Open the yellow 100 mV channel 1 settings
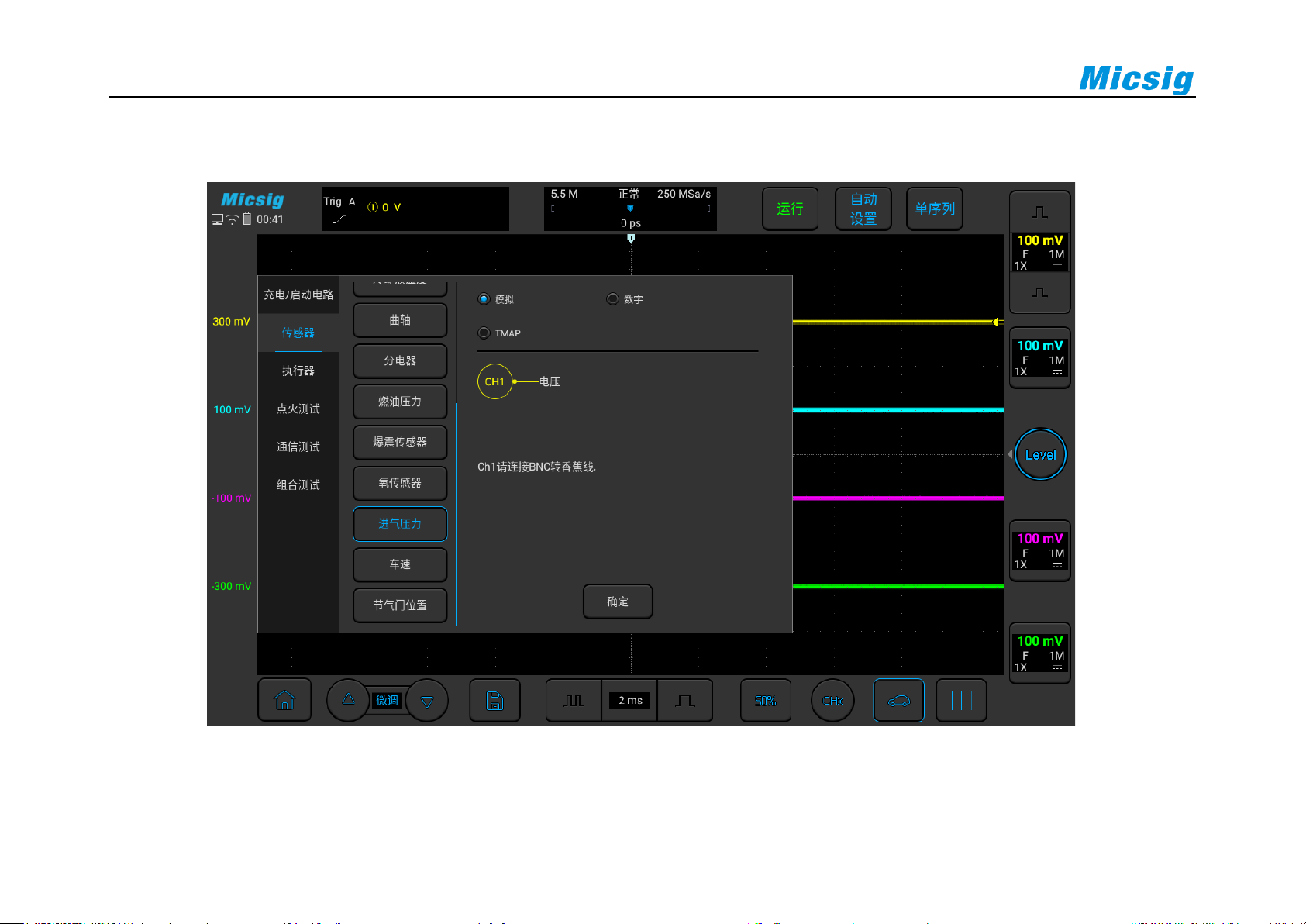This screenshot has height=924, width=1306. pos(1040,252)
